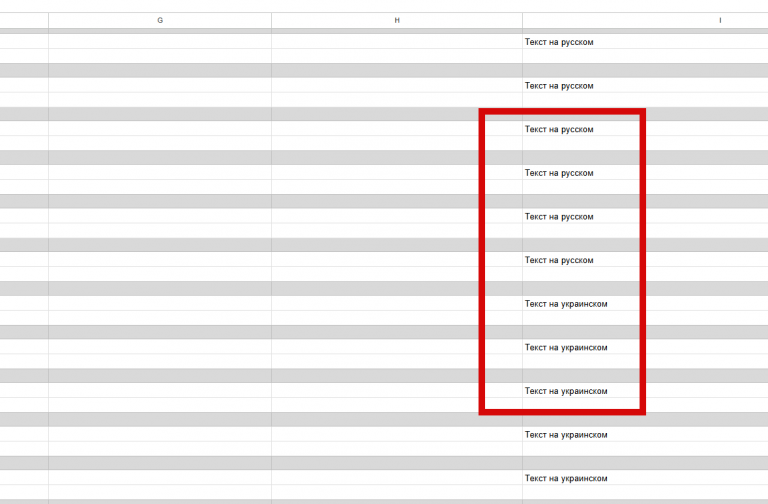Select the fourth 'Текст на русском' cell from top
This screenshot has height=504, width=768.
click(645, 172)
